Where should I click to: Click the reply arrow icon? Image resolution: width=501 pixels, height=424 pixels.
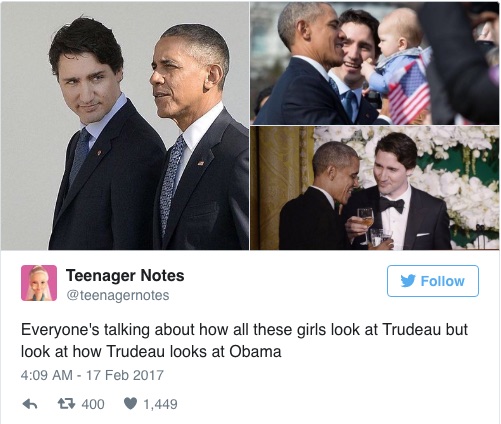[30, 404]
